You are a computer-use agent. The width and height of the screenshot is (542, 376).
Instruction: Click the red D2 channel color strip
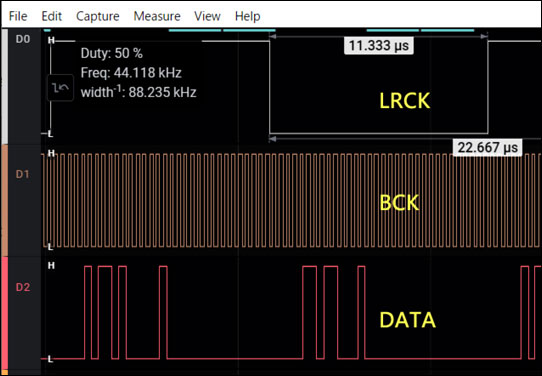click(x=4, y=314)
